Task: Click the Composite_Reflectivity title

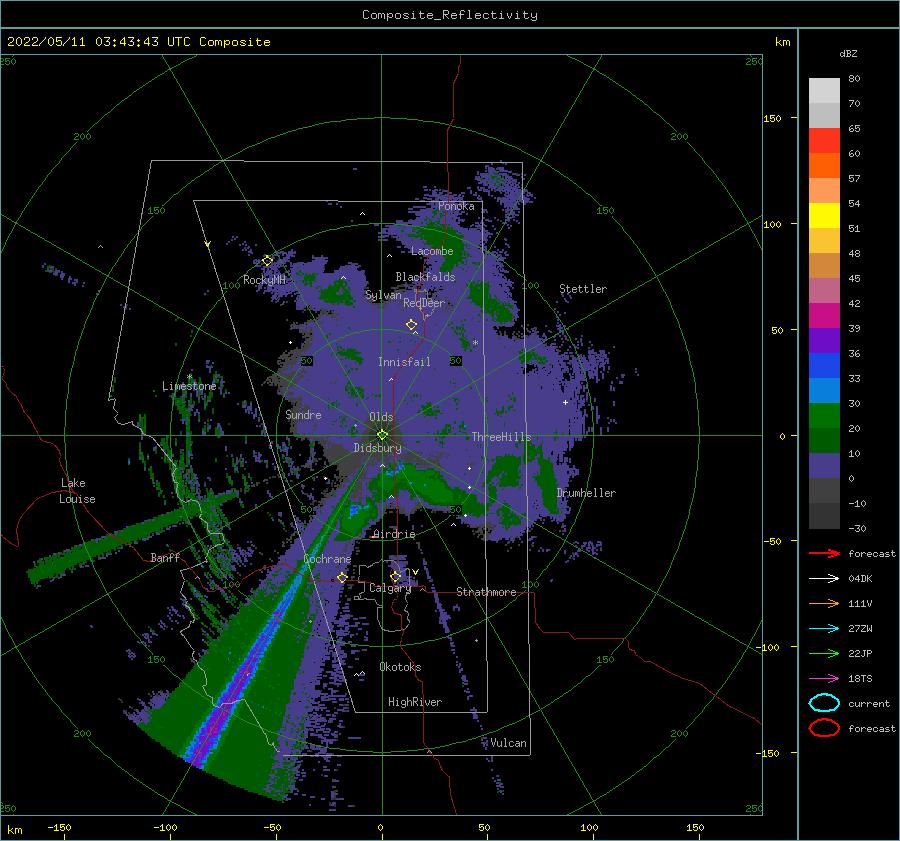Action: (x=450, y=15)
